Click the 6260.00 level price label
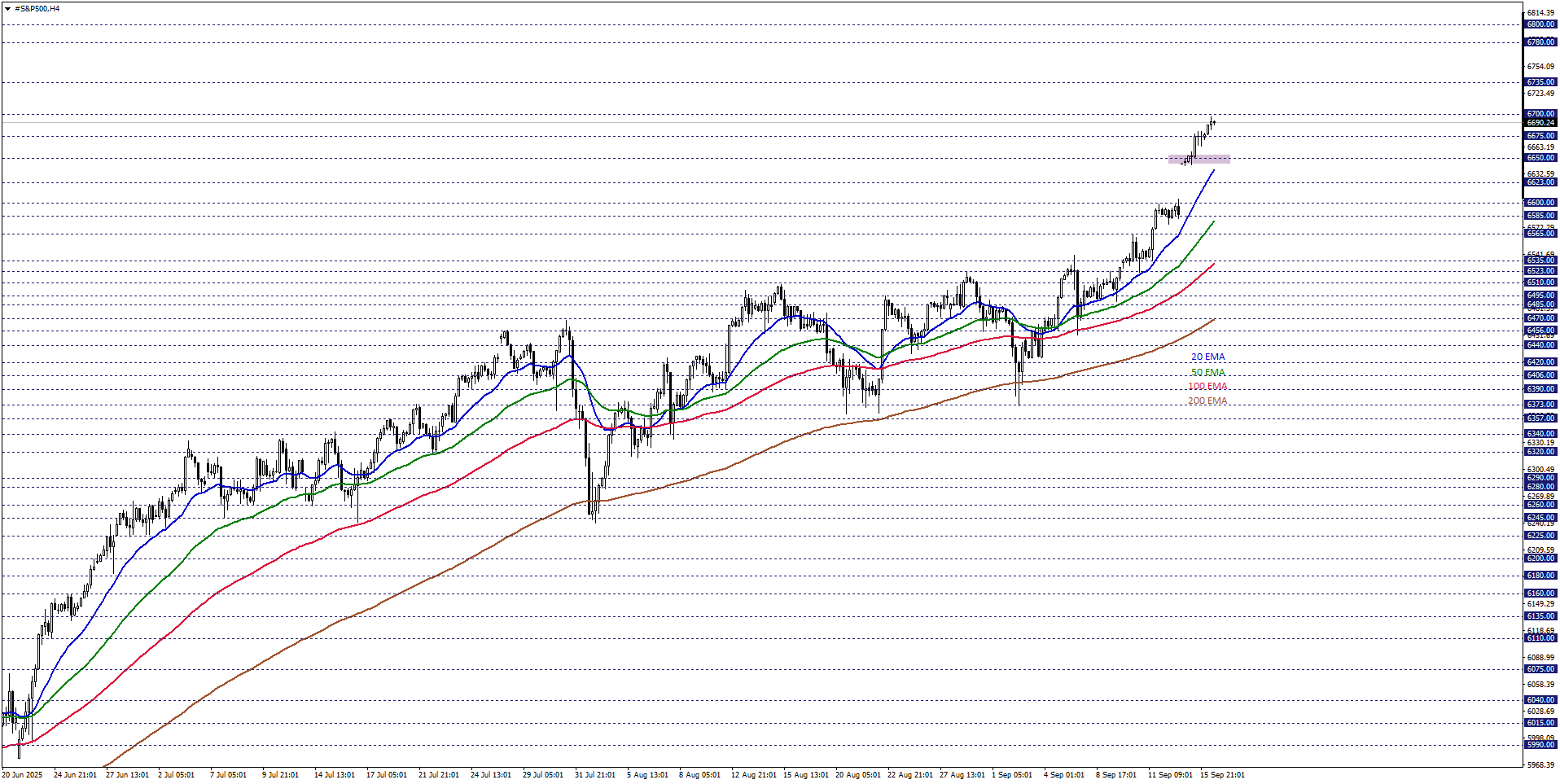This screenshot has width=1560, height=784. click(1540, 505)
